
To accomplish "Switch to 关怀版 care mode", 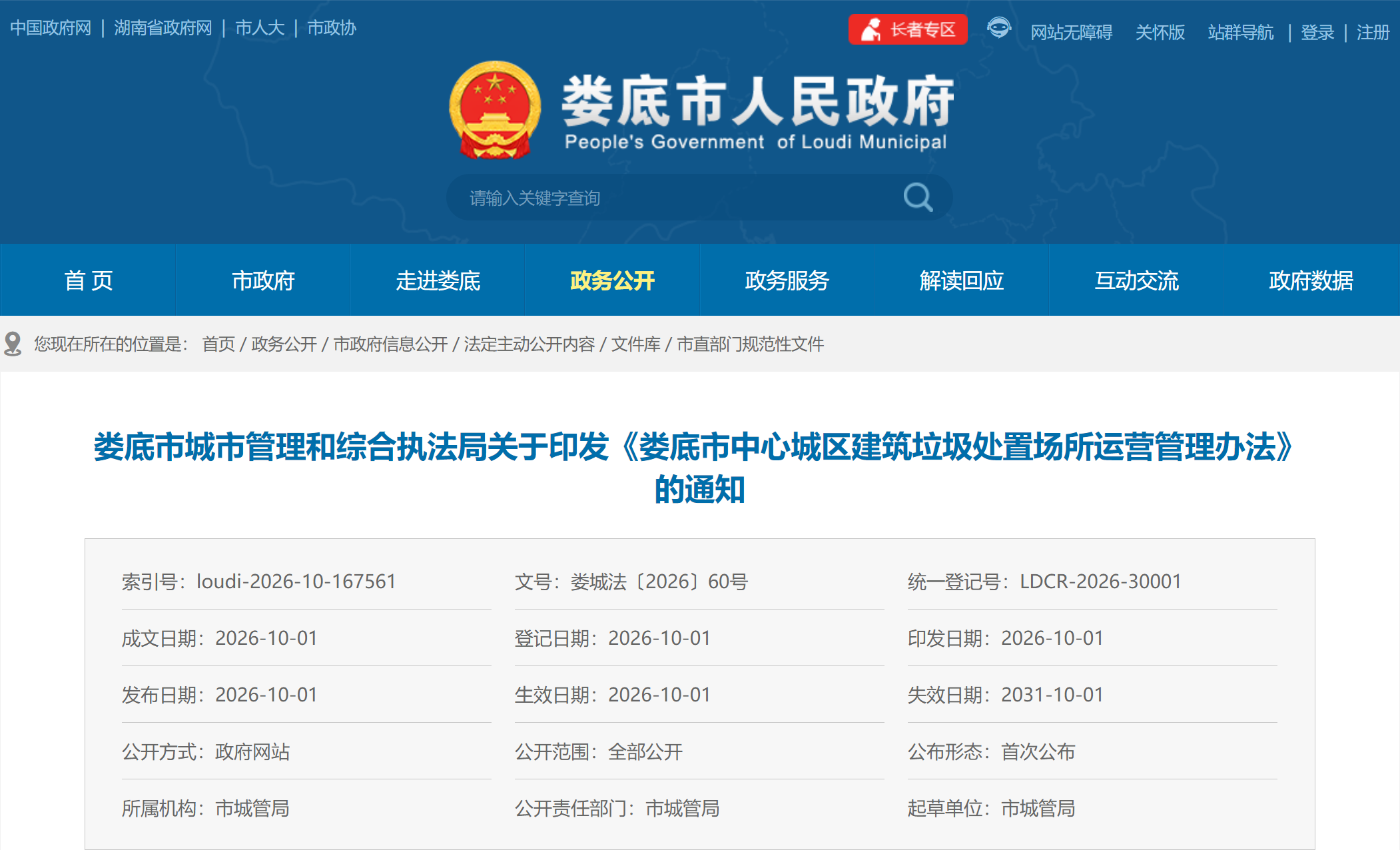I will click(1160, 32).
